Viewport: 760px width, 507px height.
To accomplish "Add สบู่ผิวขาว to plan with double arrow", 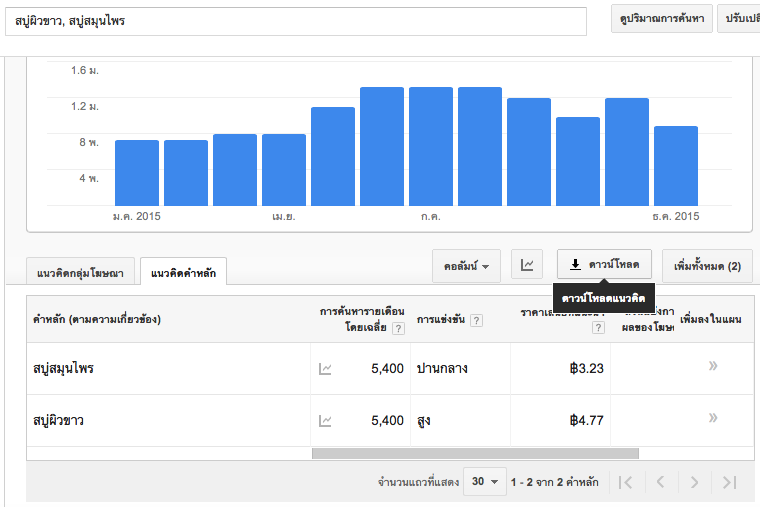I will (713, 418).
